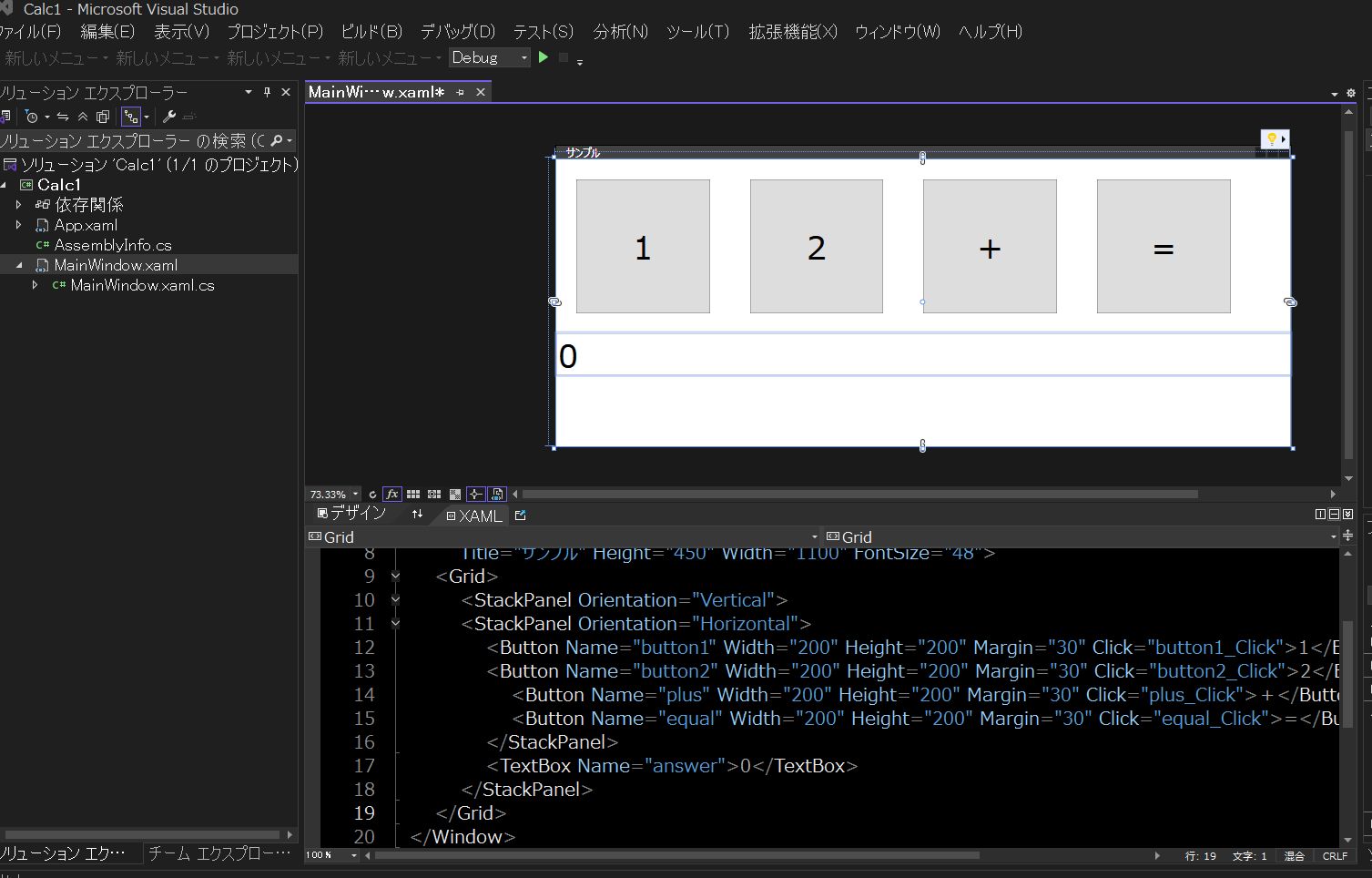Switch to チーム エクスプローラー tab

(x=219, y=853)
